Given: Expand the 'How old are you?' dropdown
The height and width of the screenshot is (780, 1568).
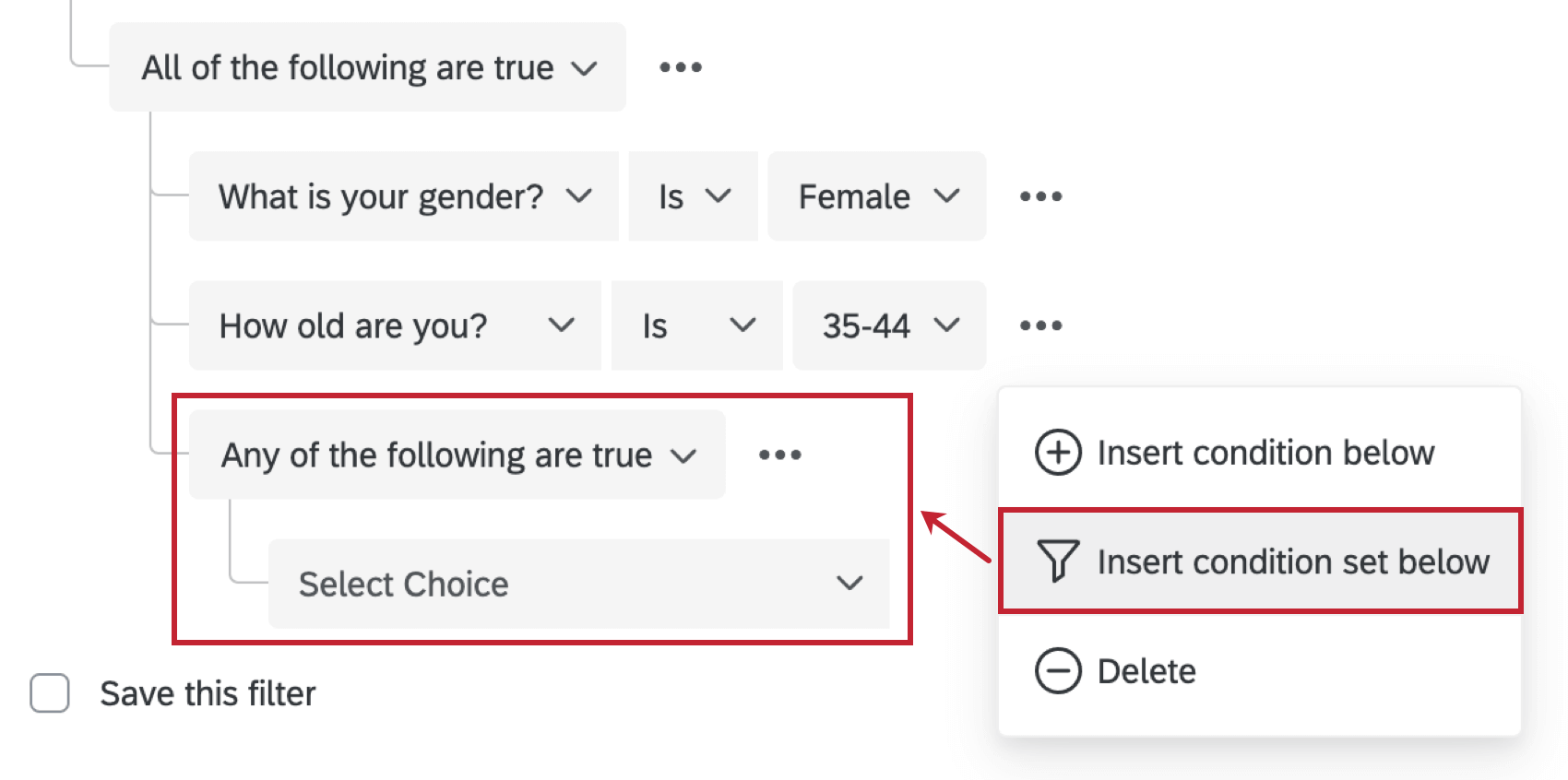Looking at the screenshot, I should coord(562,325).
